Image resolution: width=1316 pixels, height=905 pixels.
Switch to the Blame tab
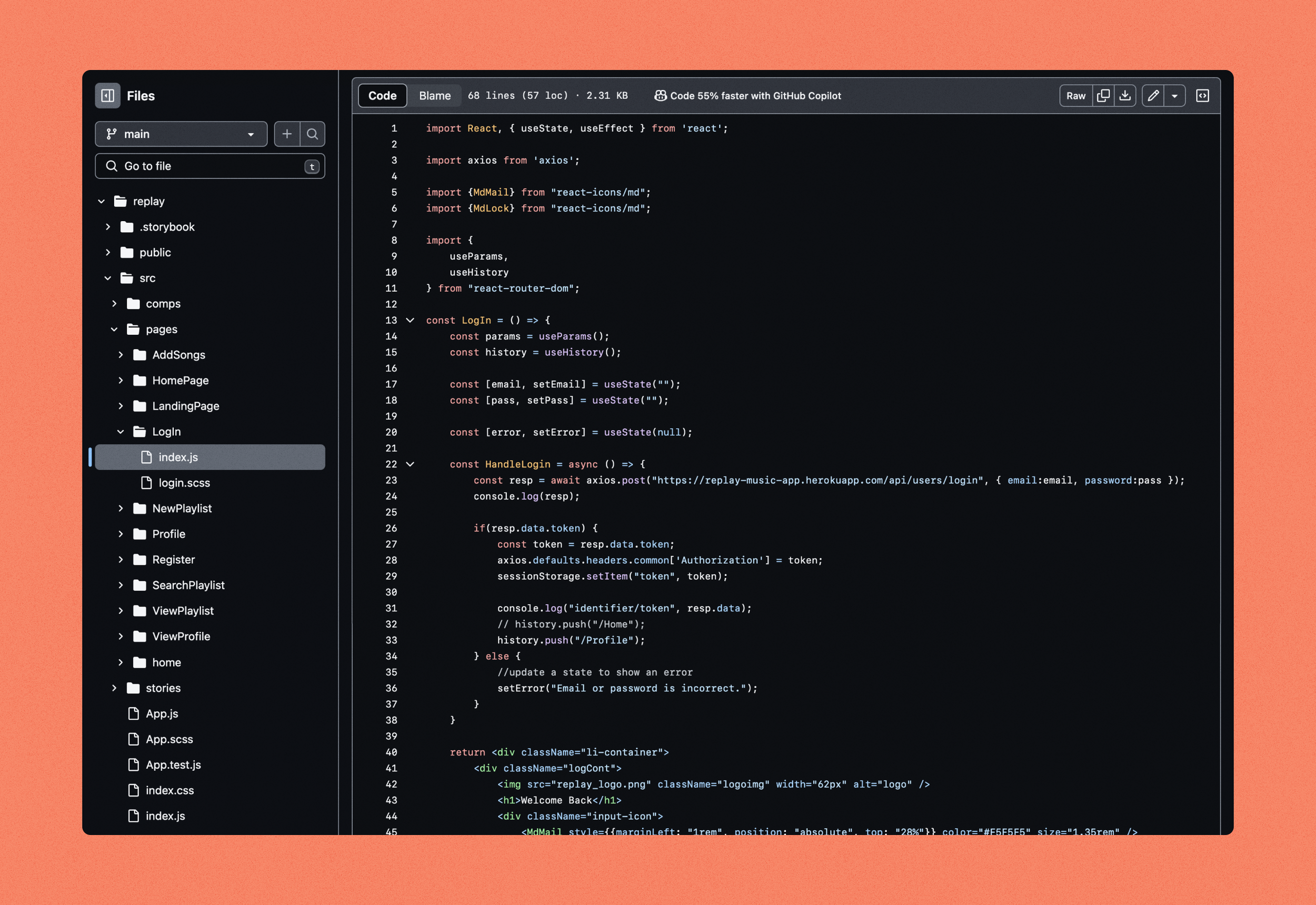[x=434, y=96]
